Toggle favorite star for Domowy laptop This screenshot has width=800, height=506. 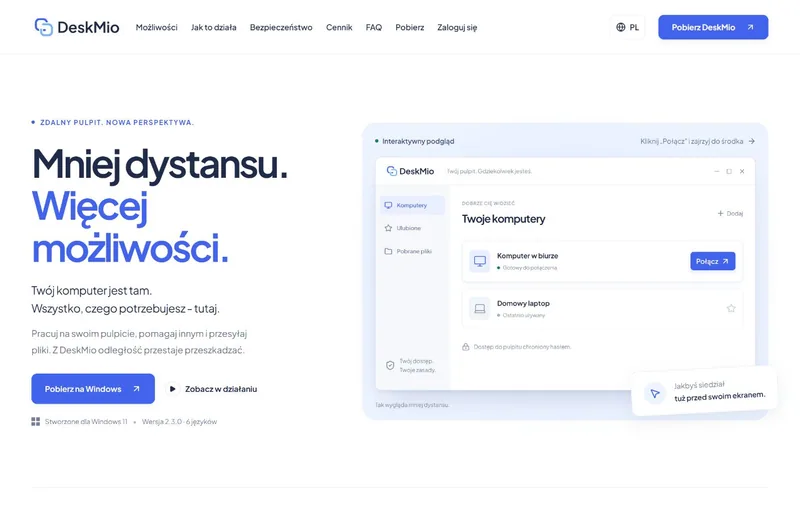[x=731, y=308]
